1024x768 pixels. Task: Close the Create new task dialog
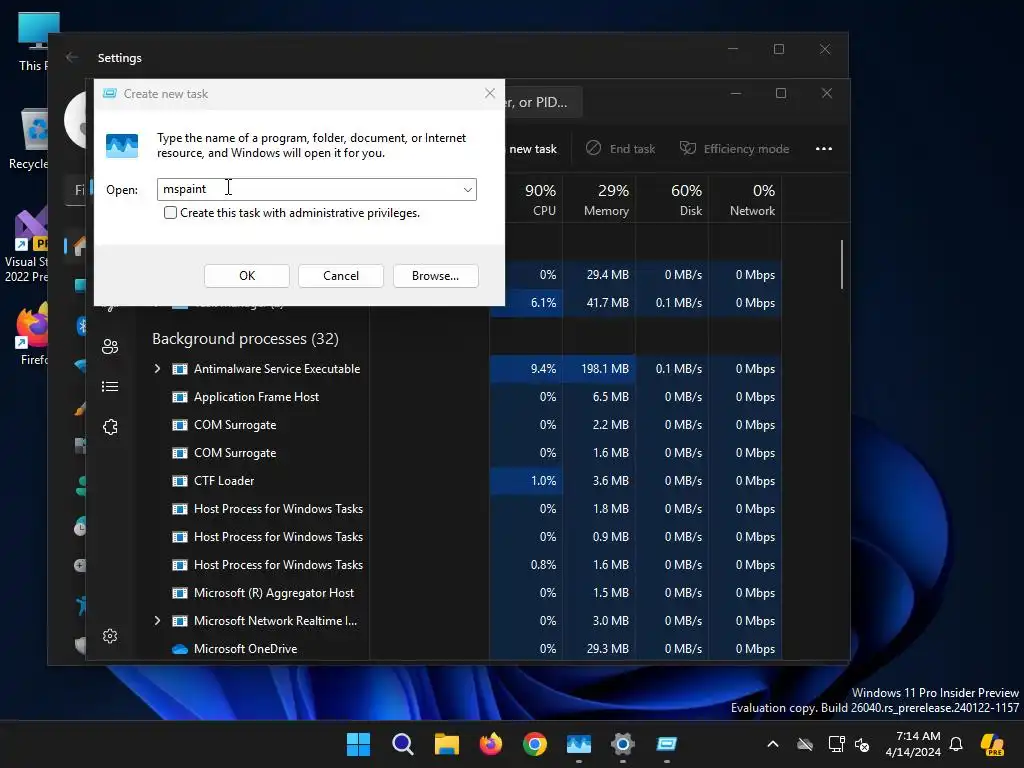tap(490, 93)
